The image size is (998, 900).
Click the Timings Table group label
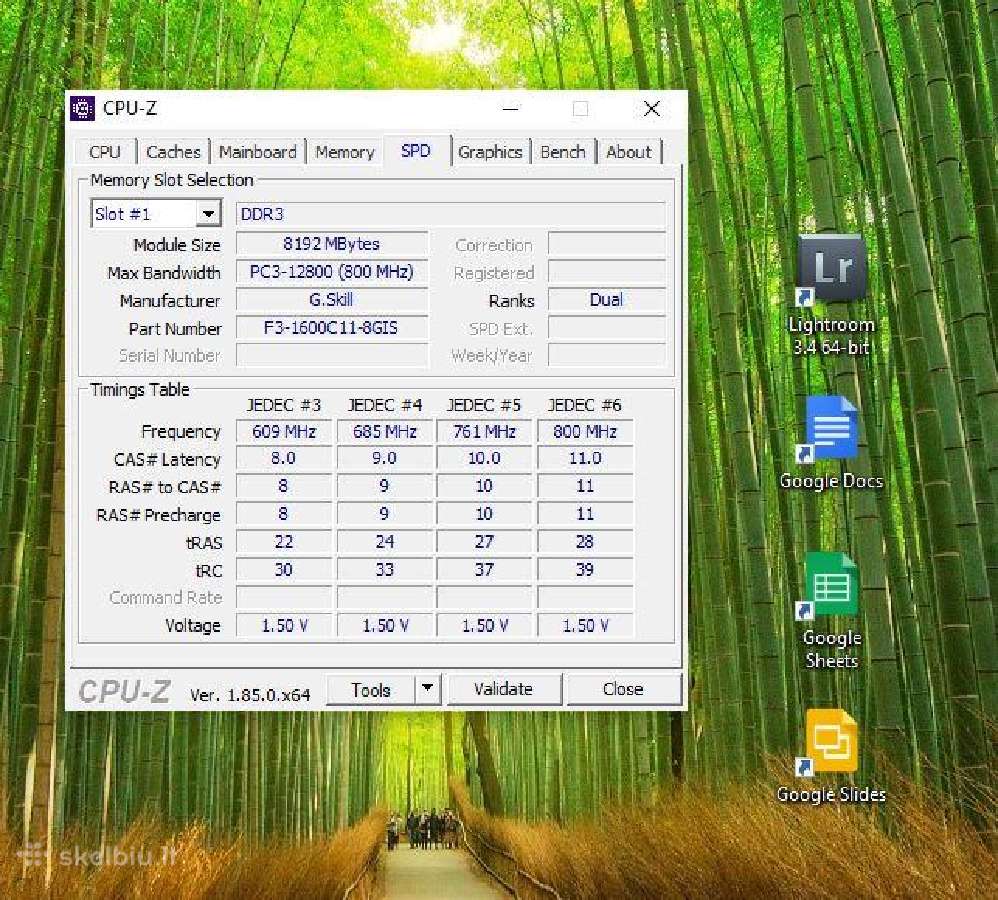140,390
